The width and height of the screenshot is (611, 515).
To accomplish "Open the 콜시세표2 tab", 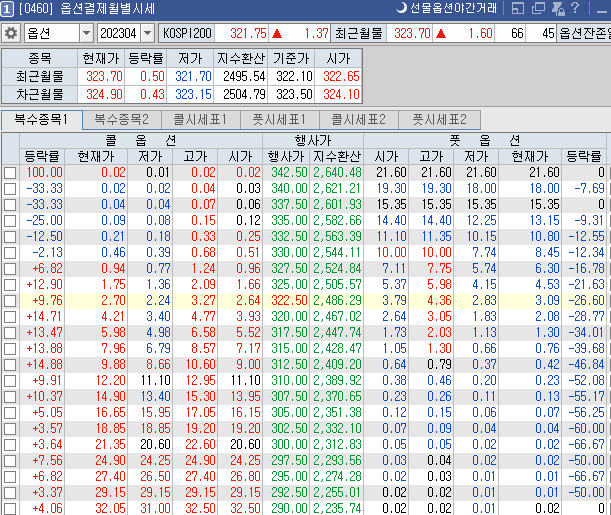I will click(358, 120).
